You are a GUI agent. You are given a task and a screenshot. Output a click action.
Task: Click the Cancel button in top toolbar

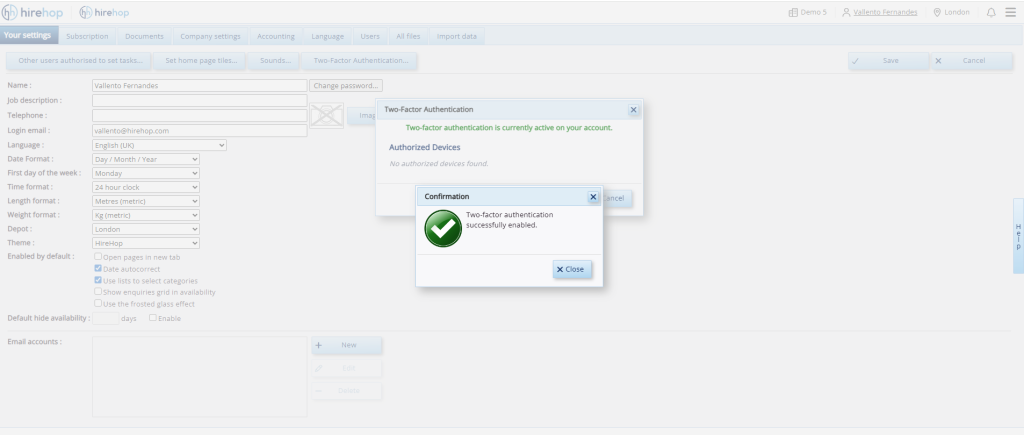click(x=972, y=61)
